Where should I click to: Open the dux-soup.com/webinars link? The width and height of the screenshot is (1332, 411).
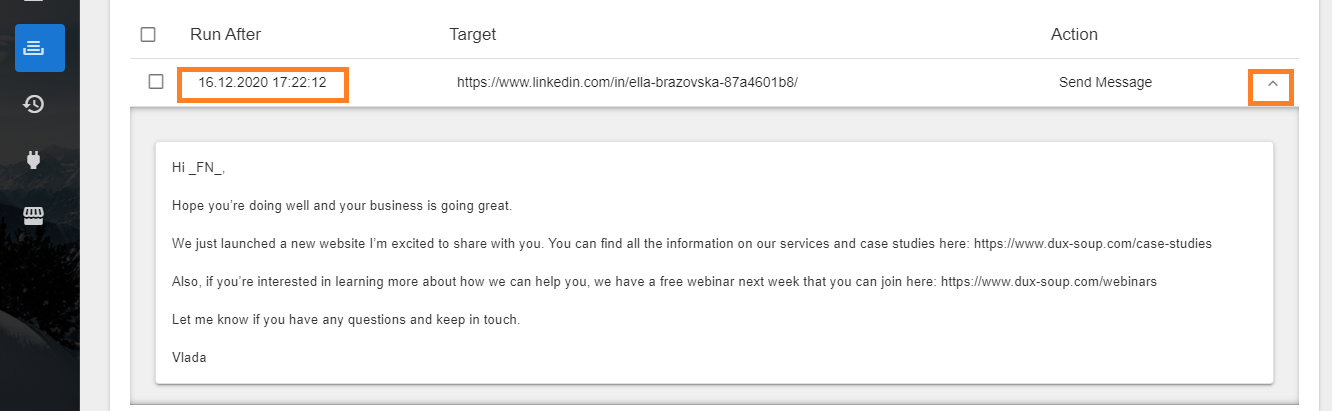coord(1049,282)
